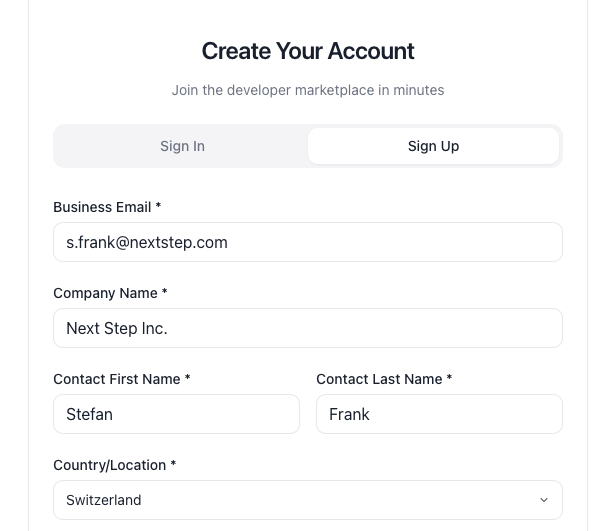
Task: Click the developer marketplace subtitle text
Action: [x=308, y=90]
